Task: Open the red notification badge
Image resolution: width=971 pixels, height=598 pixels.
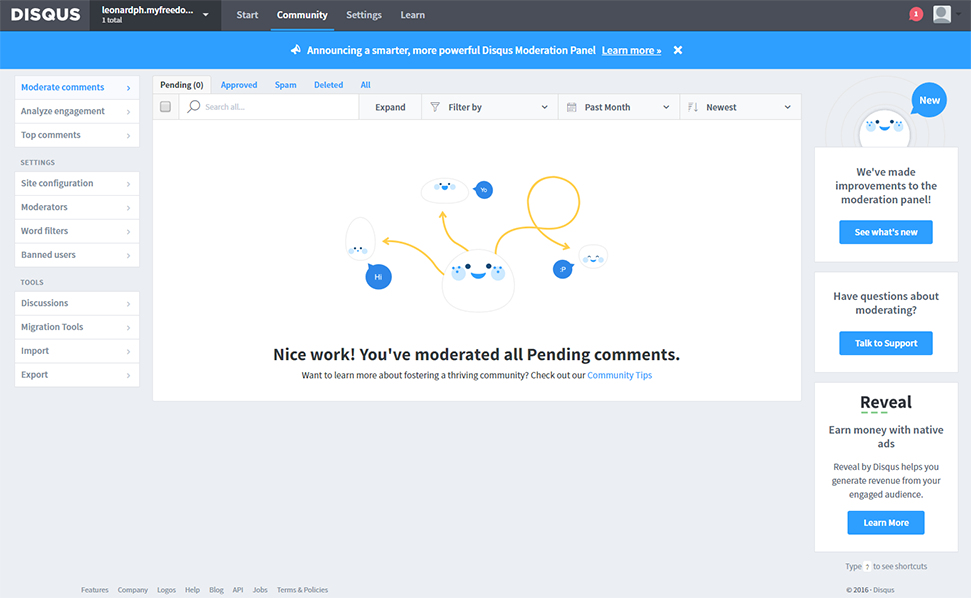Action: pos(916,14)
